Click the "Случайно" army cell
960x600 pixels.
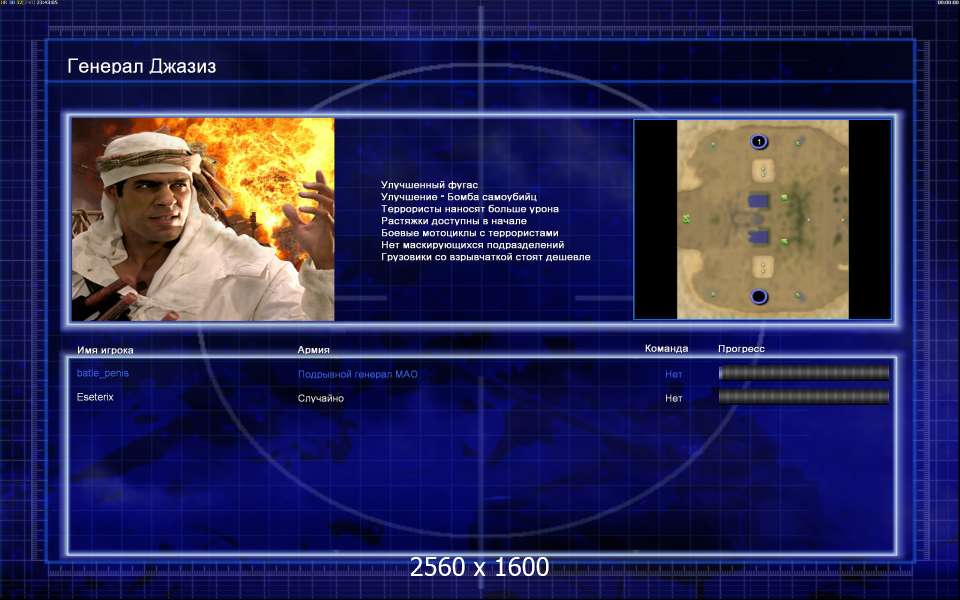pos(321,398)
